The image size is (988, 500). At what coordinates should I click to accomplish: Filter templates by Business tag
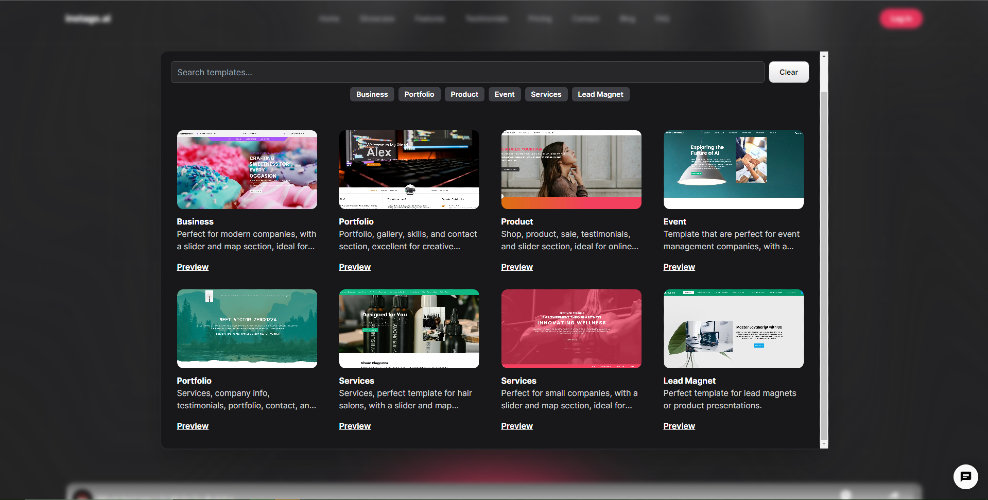[x=372, y=94]
